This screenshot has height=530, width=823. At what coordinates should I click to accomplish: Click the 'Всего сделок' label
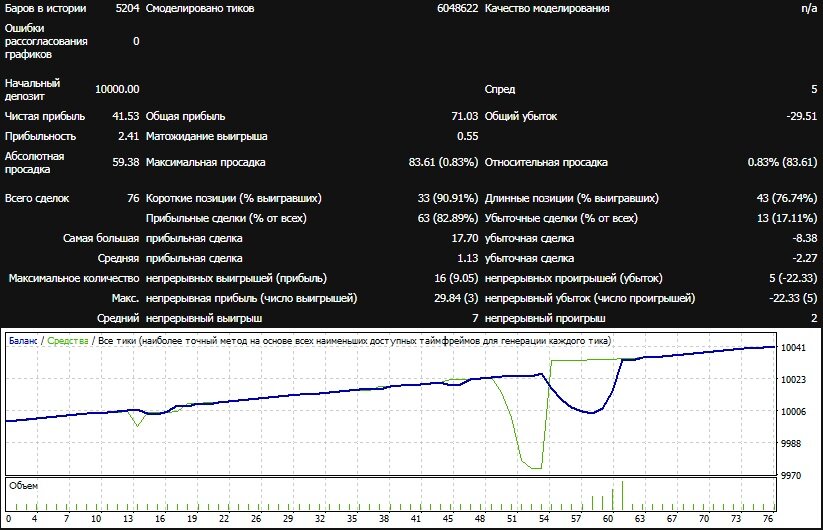[x=37, y=198]
